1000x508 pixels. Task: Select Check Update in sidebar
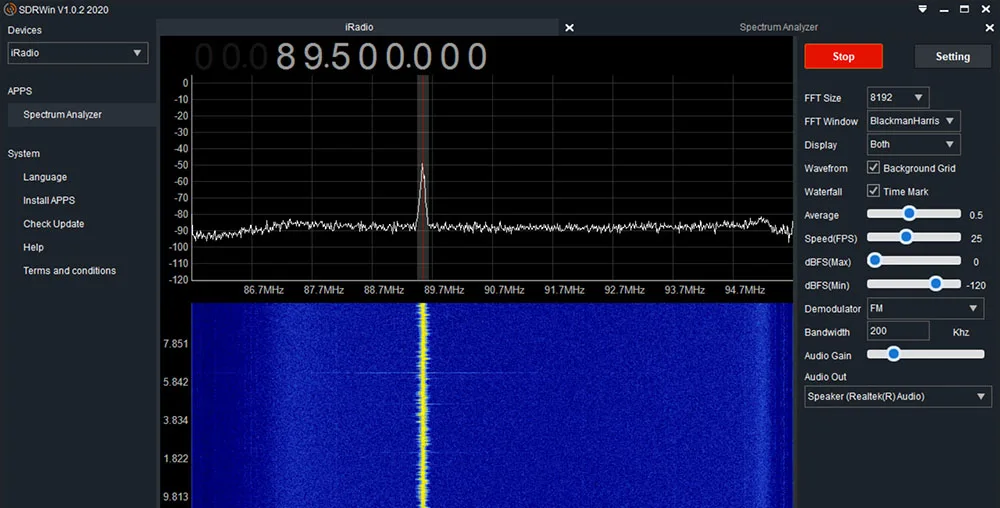pos(54,224)
